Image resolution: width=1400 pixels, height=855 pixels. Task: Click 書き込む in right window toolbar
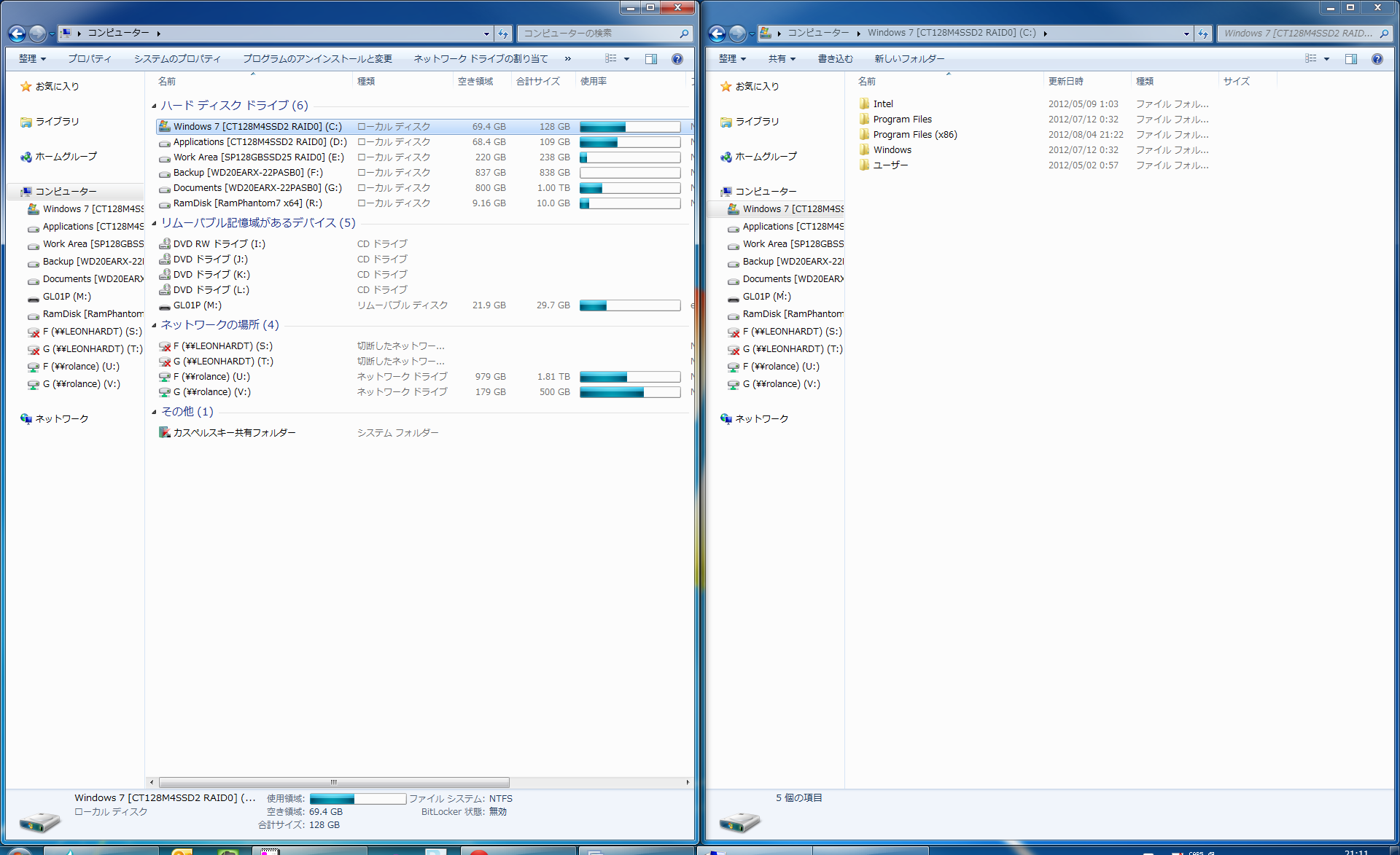[835, 59]
